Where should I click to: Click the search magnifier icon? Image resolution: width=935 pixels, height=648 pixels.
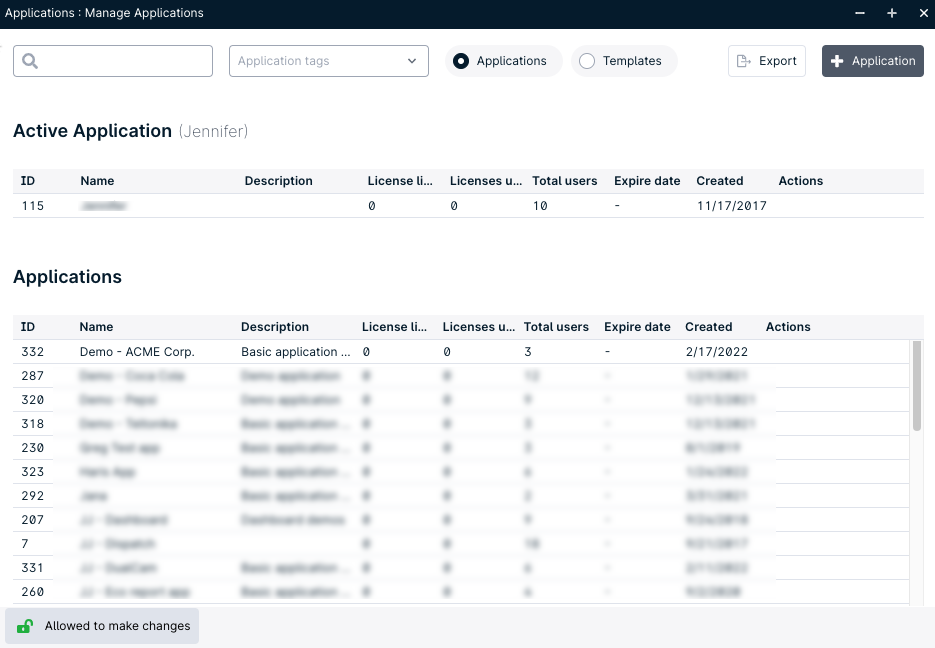click(x=31, y=60)
